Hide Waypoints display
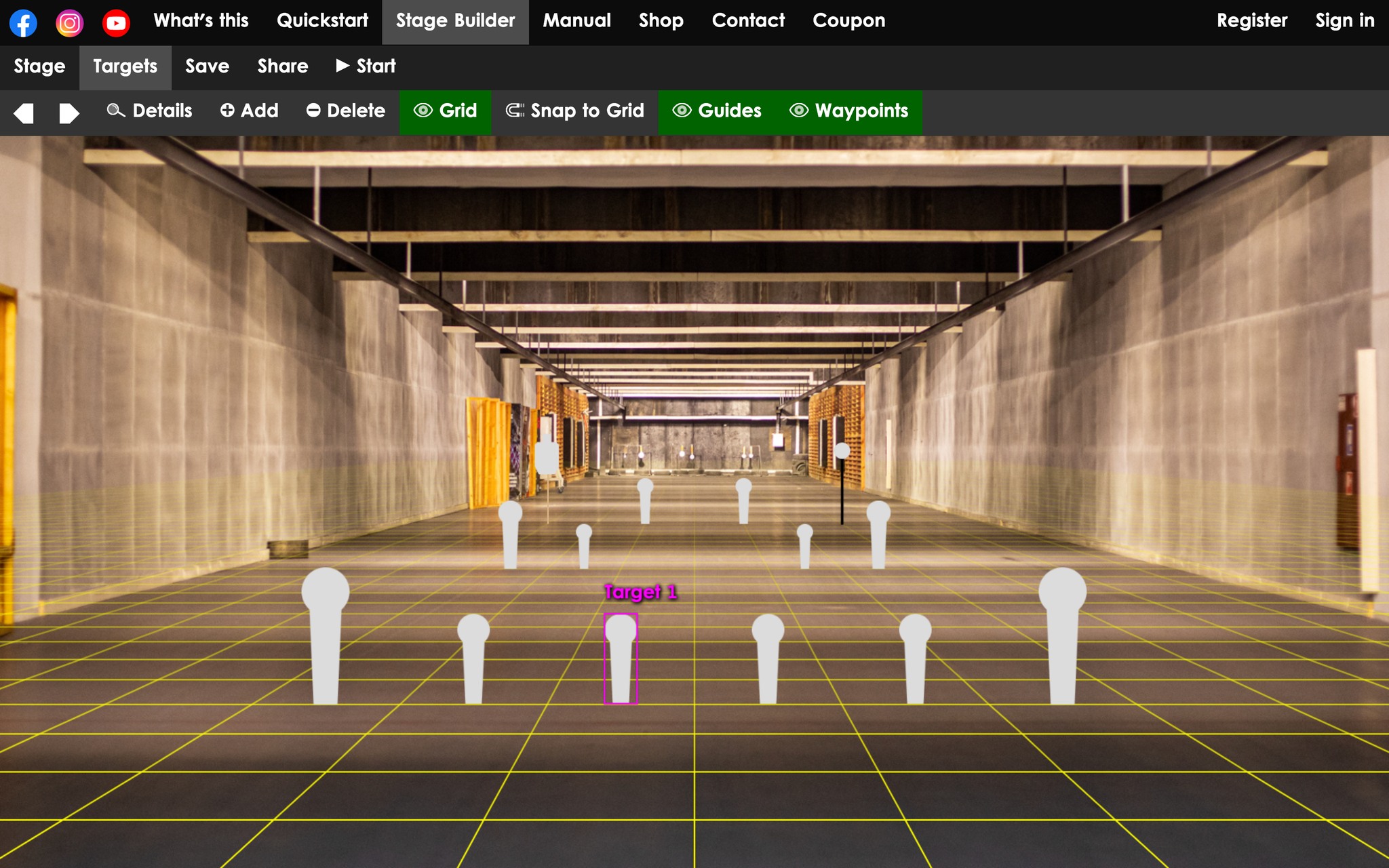This screenshot has height=868, width=1389. tap(848, 111)
